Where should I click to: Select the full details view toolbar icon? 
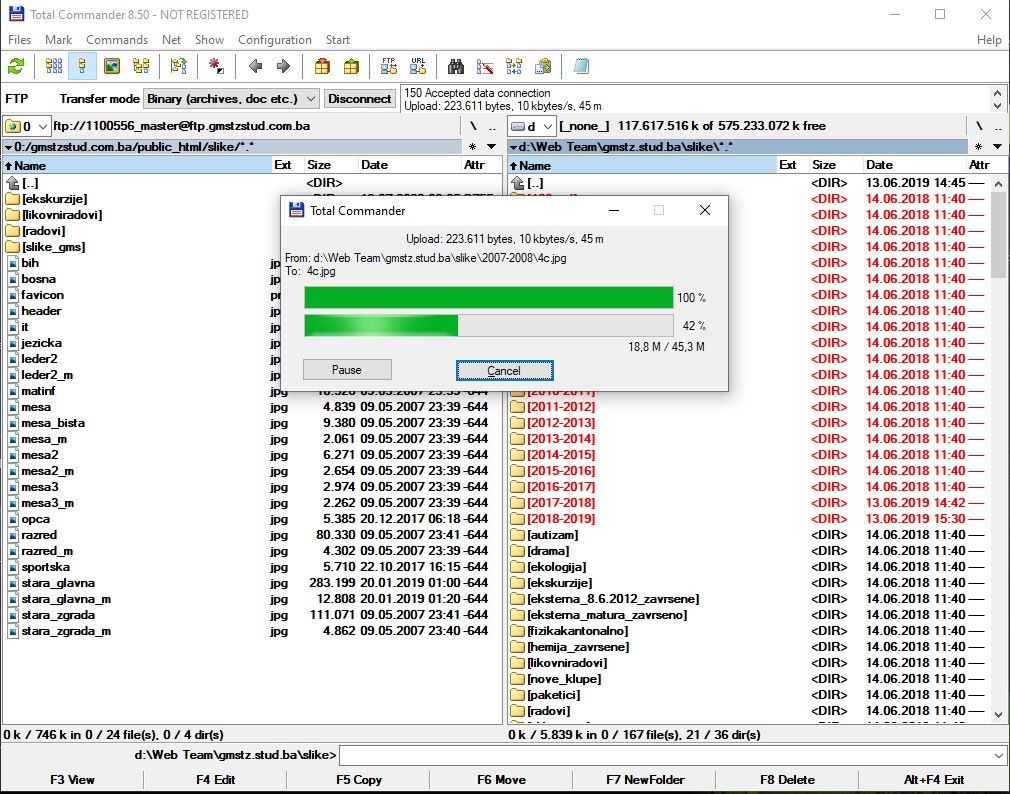82,66
